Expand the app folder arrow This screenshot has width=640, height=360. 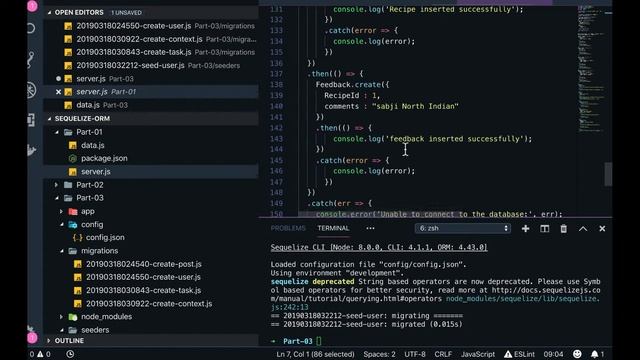click(x=62, y=211)
